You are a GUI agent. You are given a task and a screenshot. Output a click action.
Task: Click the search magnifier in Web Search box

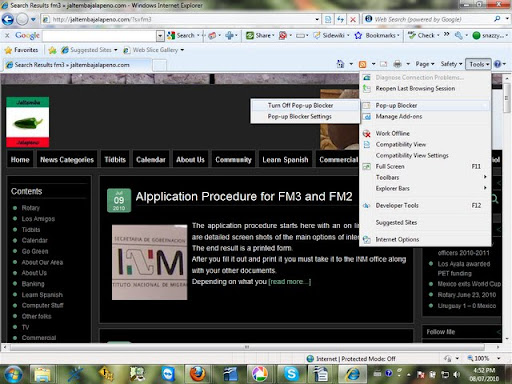[497, 19]
